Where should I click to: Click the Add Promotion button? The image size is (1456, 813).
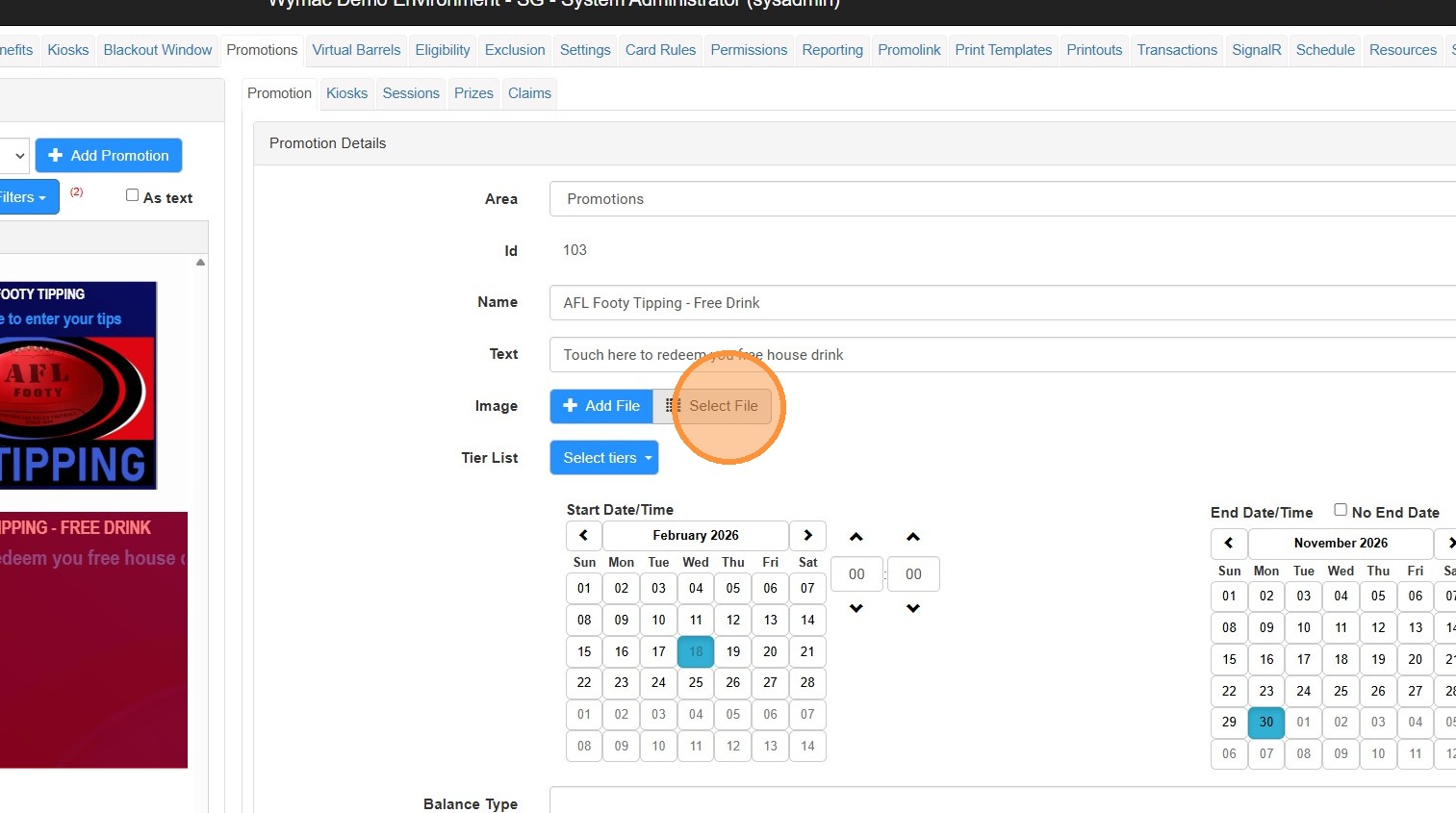(x=109, y=156)
